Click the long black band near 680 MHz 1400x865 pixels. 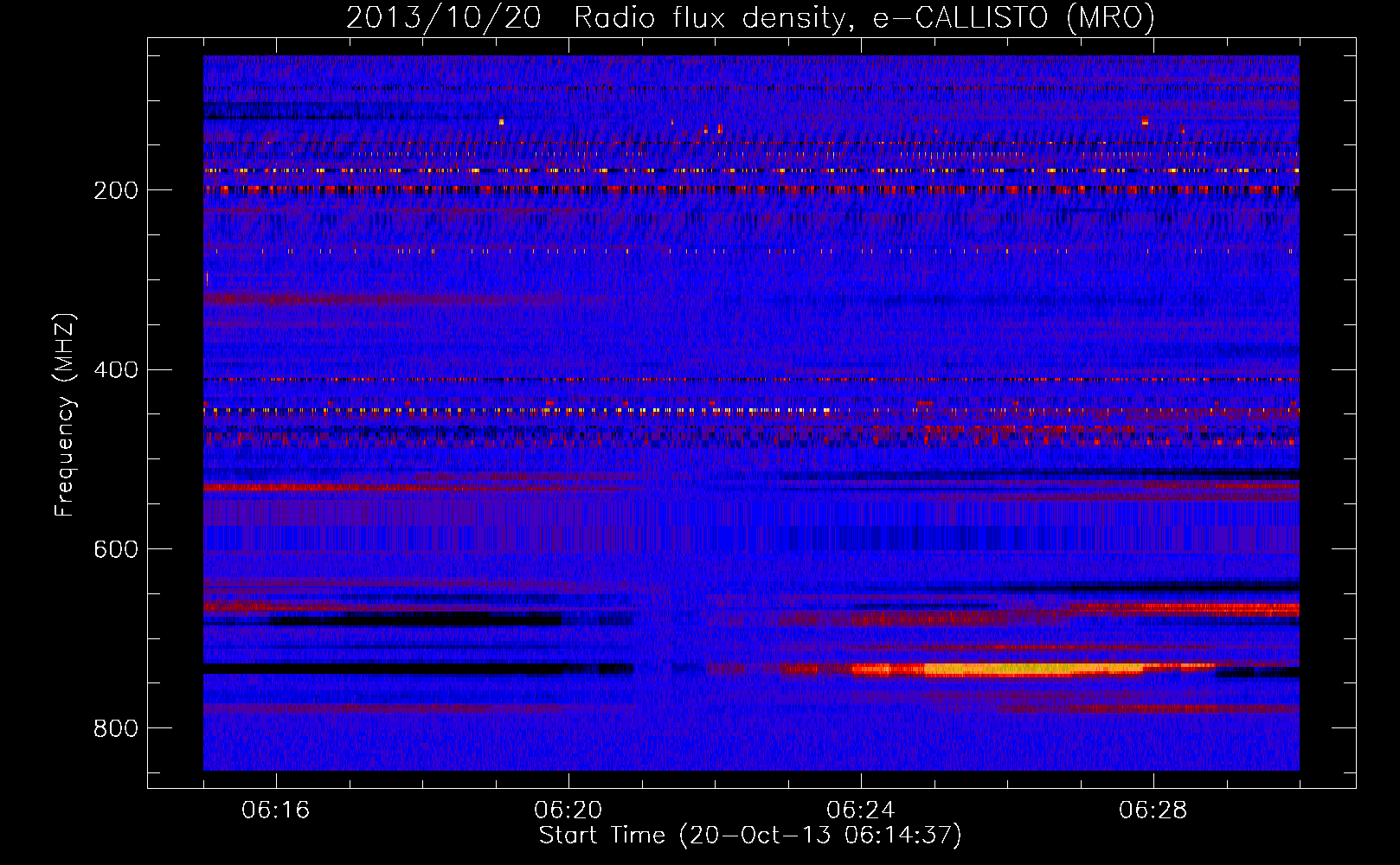click(415, 619)
